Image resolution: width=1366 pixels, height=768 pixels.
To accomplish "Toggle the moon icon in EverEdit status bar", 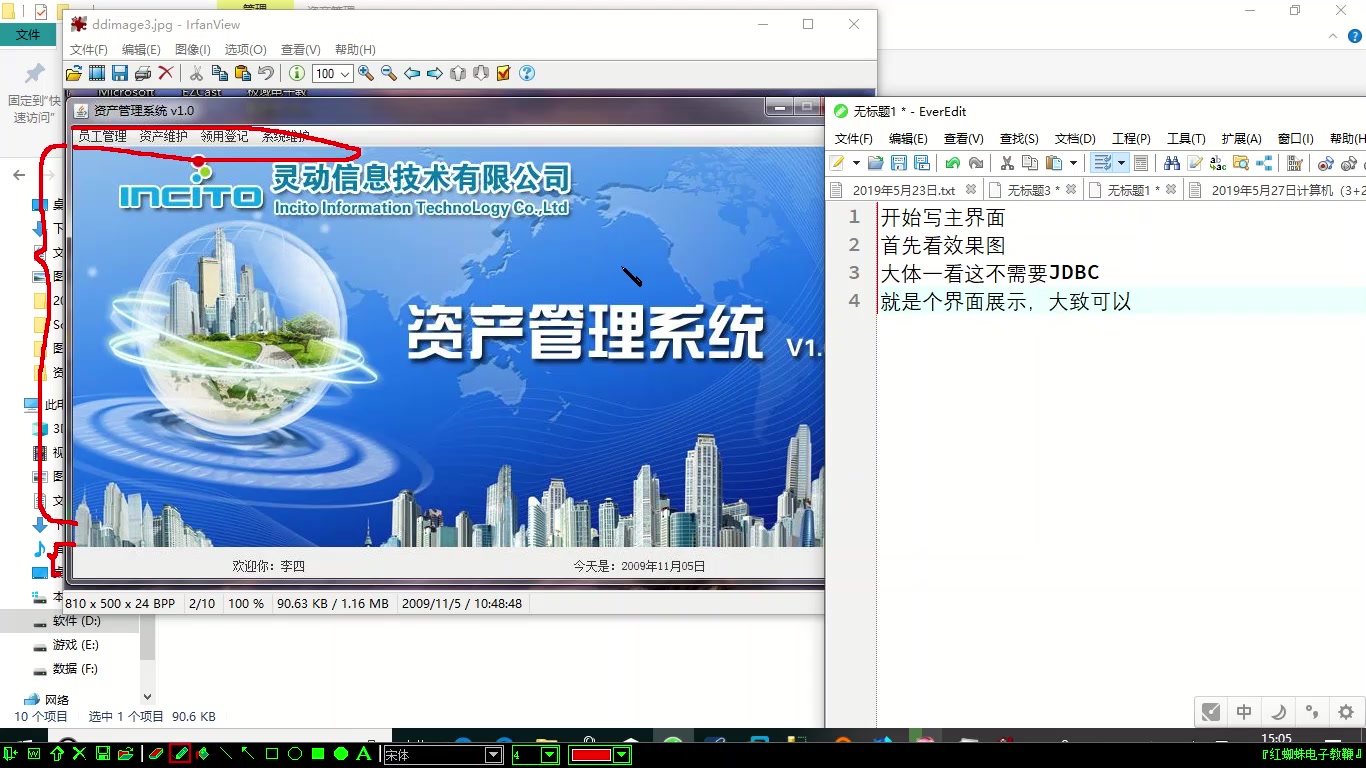I will pos(1278,712).
